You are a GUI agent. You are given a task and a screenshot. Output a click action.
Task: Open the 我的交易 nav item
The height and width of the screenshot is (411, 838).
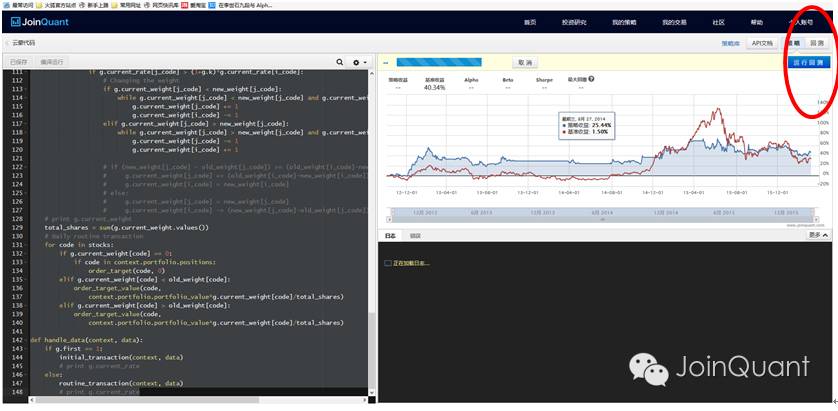pyautogui.click(x=674, y=22)
